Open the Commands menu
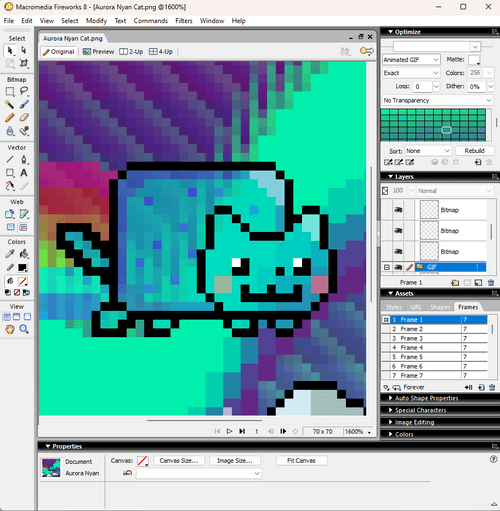Screen dimensions: 500x511 coord(151,21)
